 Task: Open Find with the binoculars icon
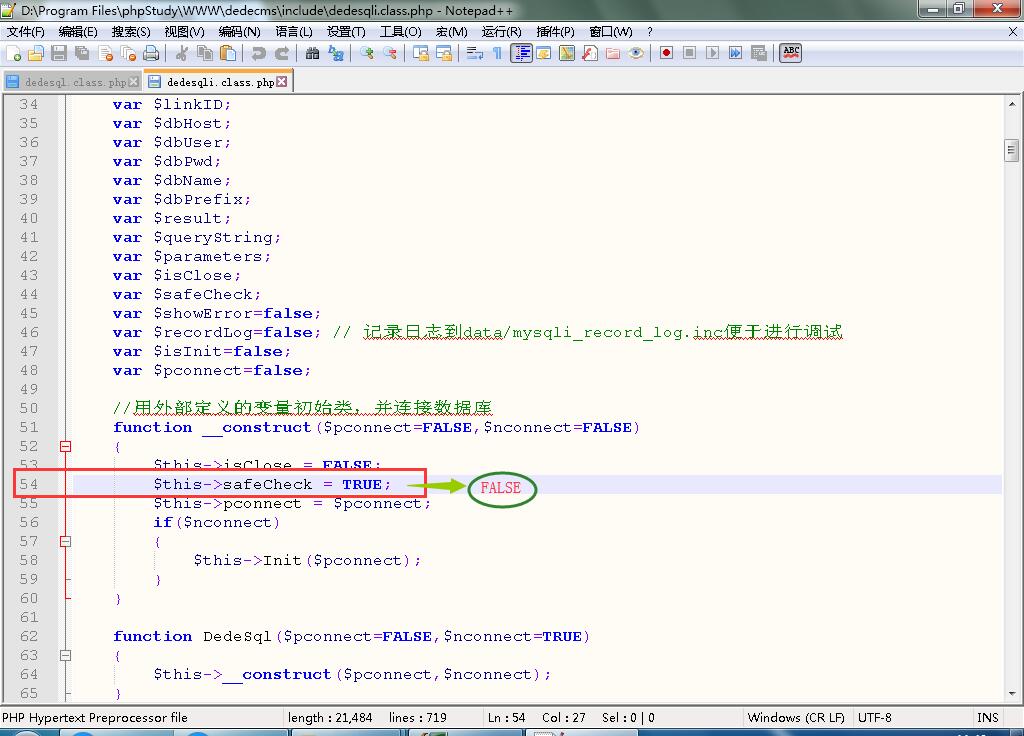[x=311, y=53]
